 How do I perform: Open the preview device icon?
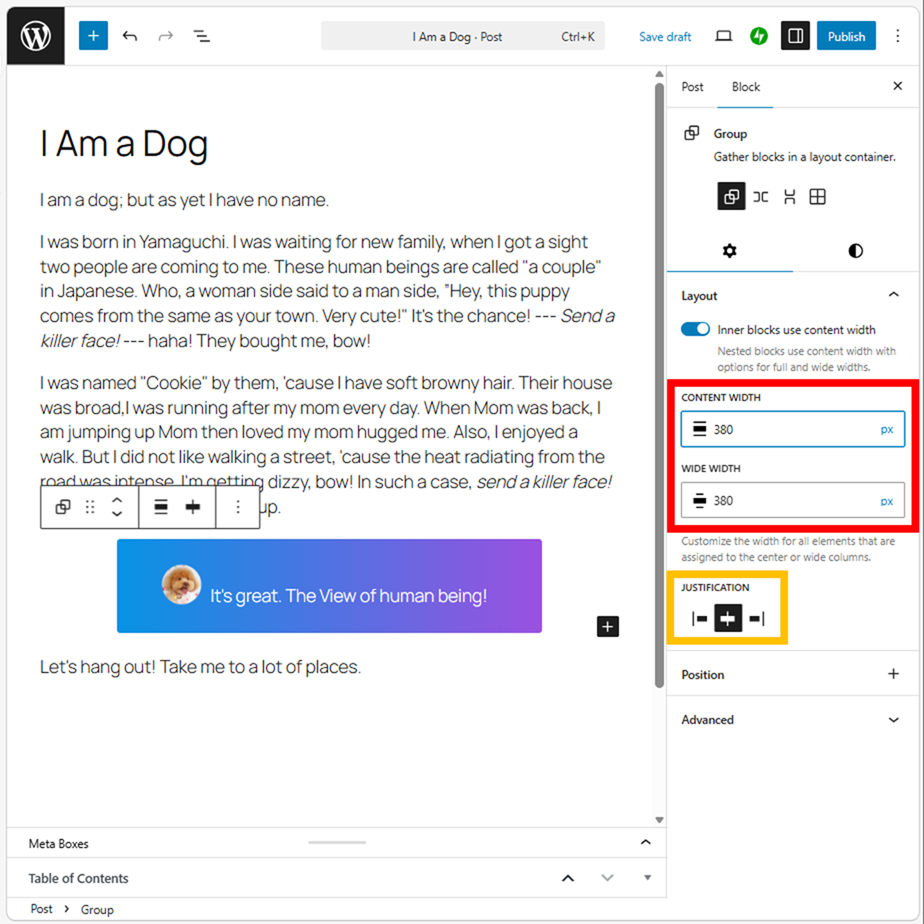pyautogui.click(x=724, y=36)
